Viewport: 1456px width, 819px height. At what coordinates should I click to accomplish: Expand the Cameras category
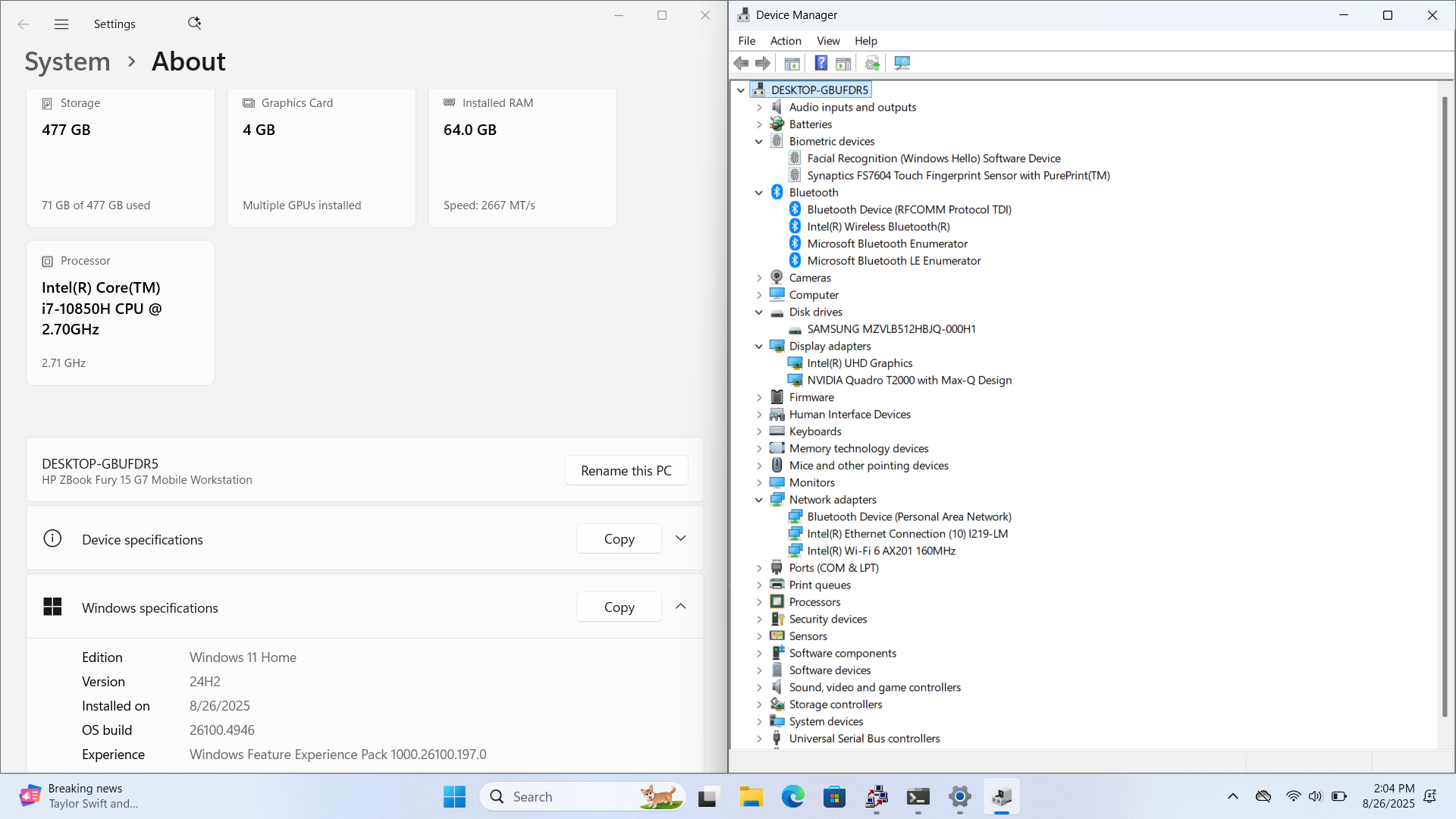click(x=759, y=278)
